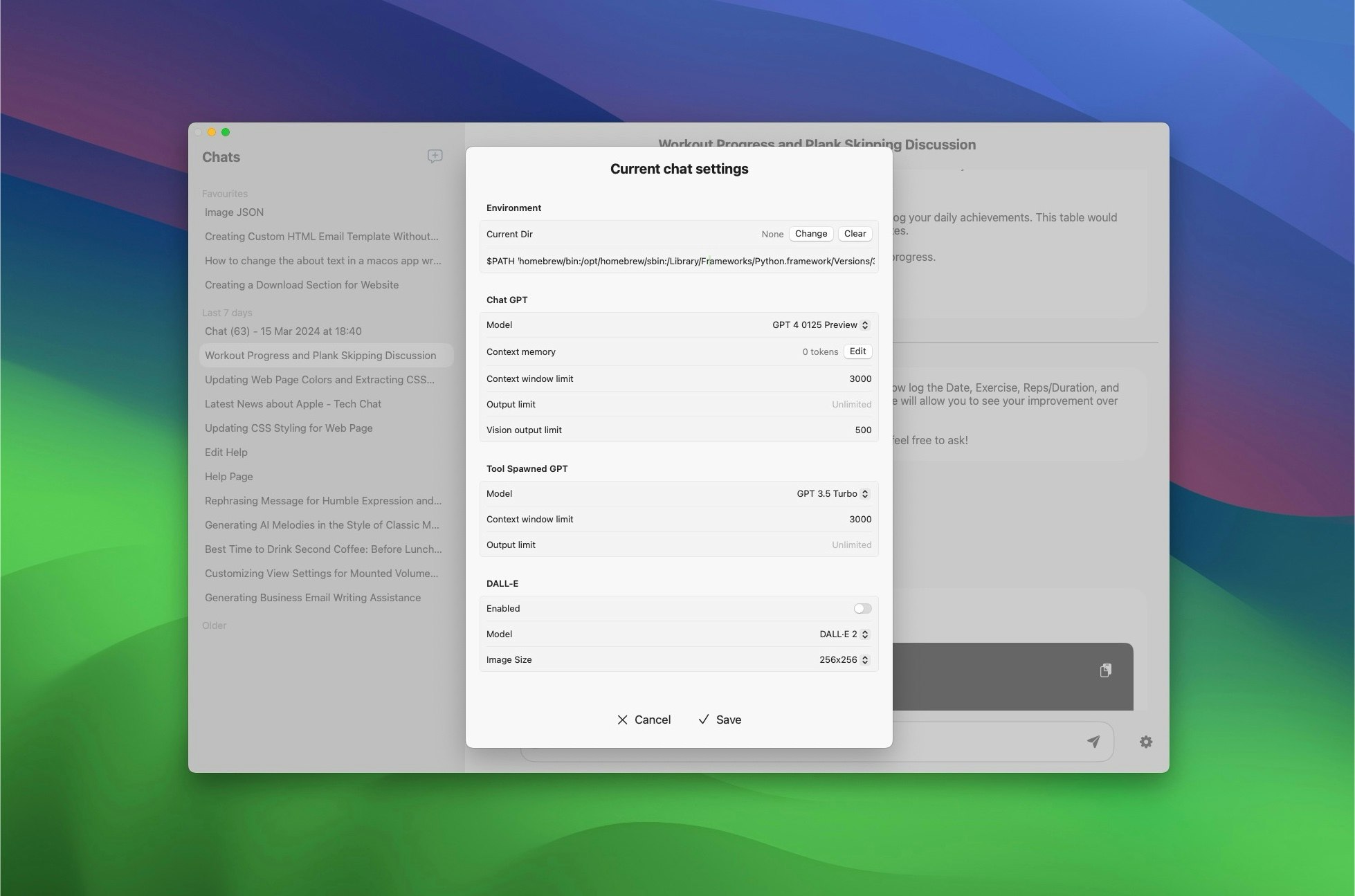The image size is (1355, 896).
Task: Open the Image Size 256x256 dropdown
Action: coord(844,660)
